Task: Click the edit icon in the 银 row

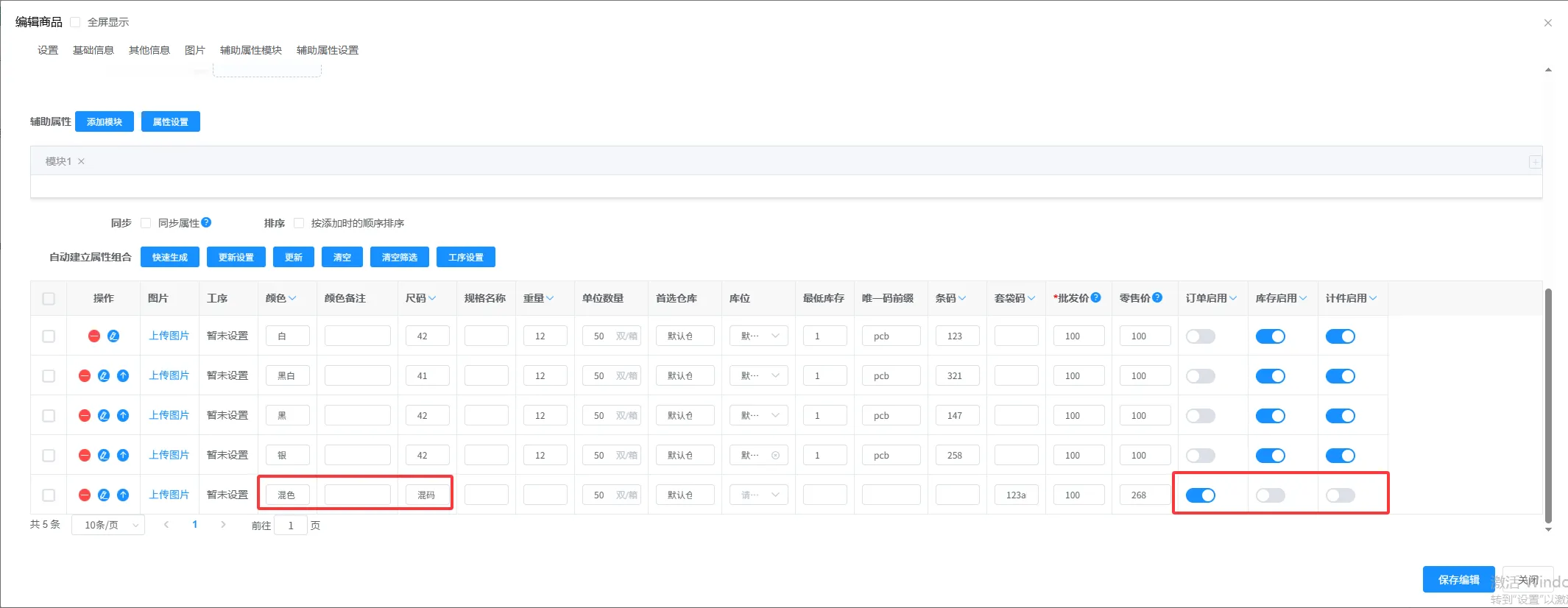Action: pyautogui.click(x=104, y=456)
